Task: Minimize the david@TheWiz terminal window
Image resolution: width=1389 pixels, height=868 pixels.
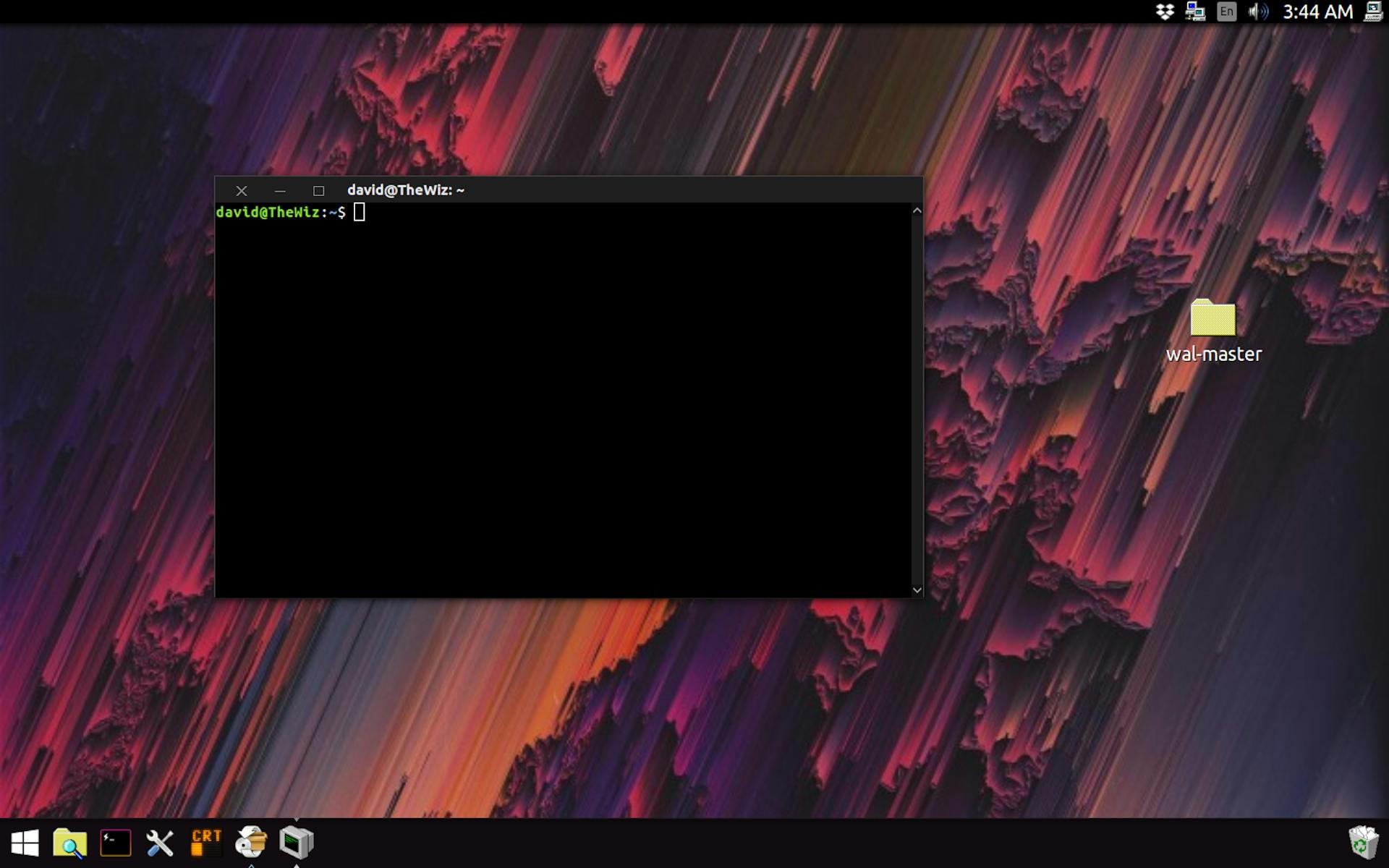Action: (280, 191)
